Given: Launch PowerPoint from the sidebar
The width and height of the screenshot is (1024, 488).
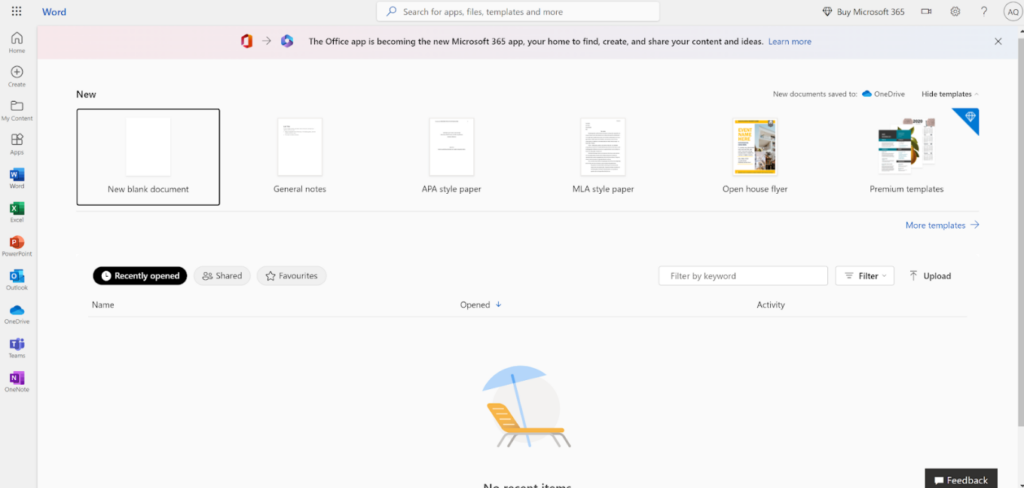Looking at the screenshot, I should pyautogui.click(x=16, y=245).
